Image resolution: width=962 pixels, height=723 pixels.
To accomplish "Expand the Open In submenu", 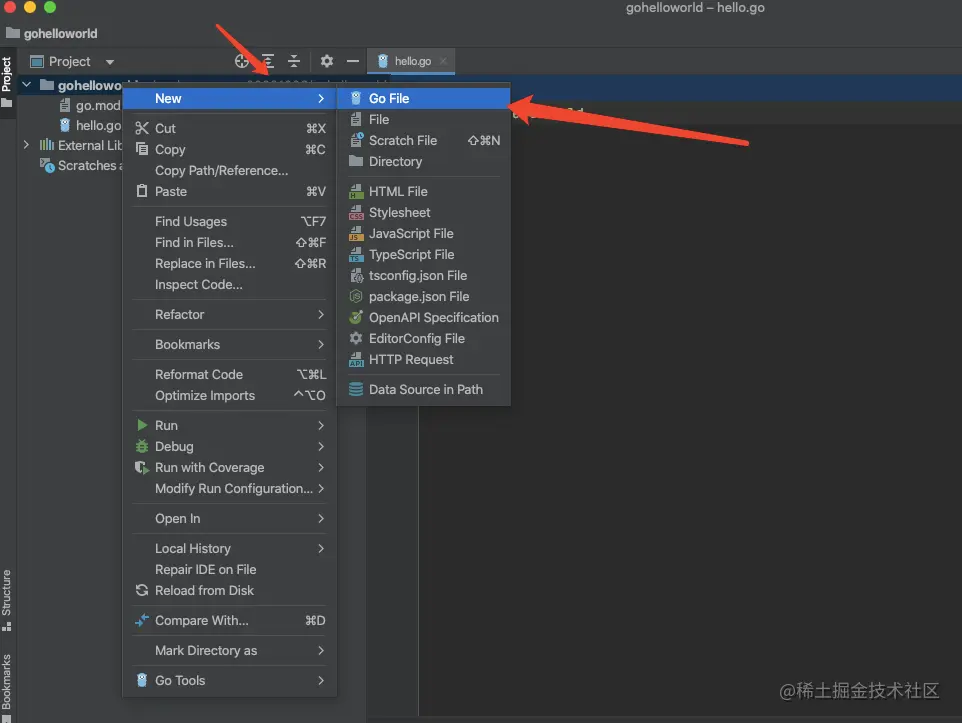I will (x=230, y=519).
